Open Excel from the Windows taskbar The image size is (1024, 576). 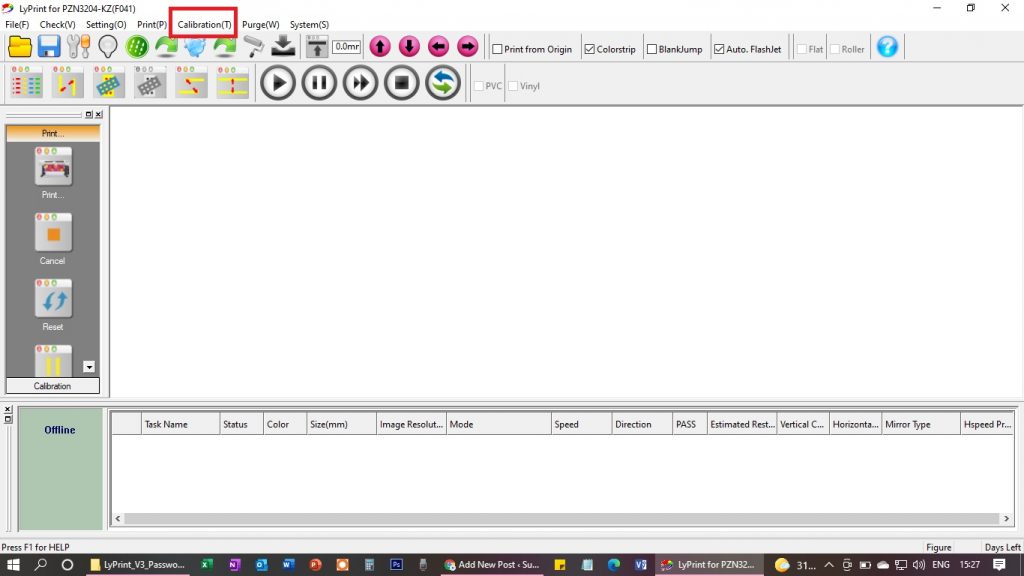tap(207, 565)
